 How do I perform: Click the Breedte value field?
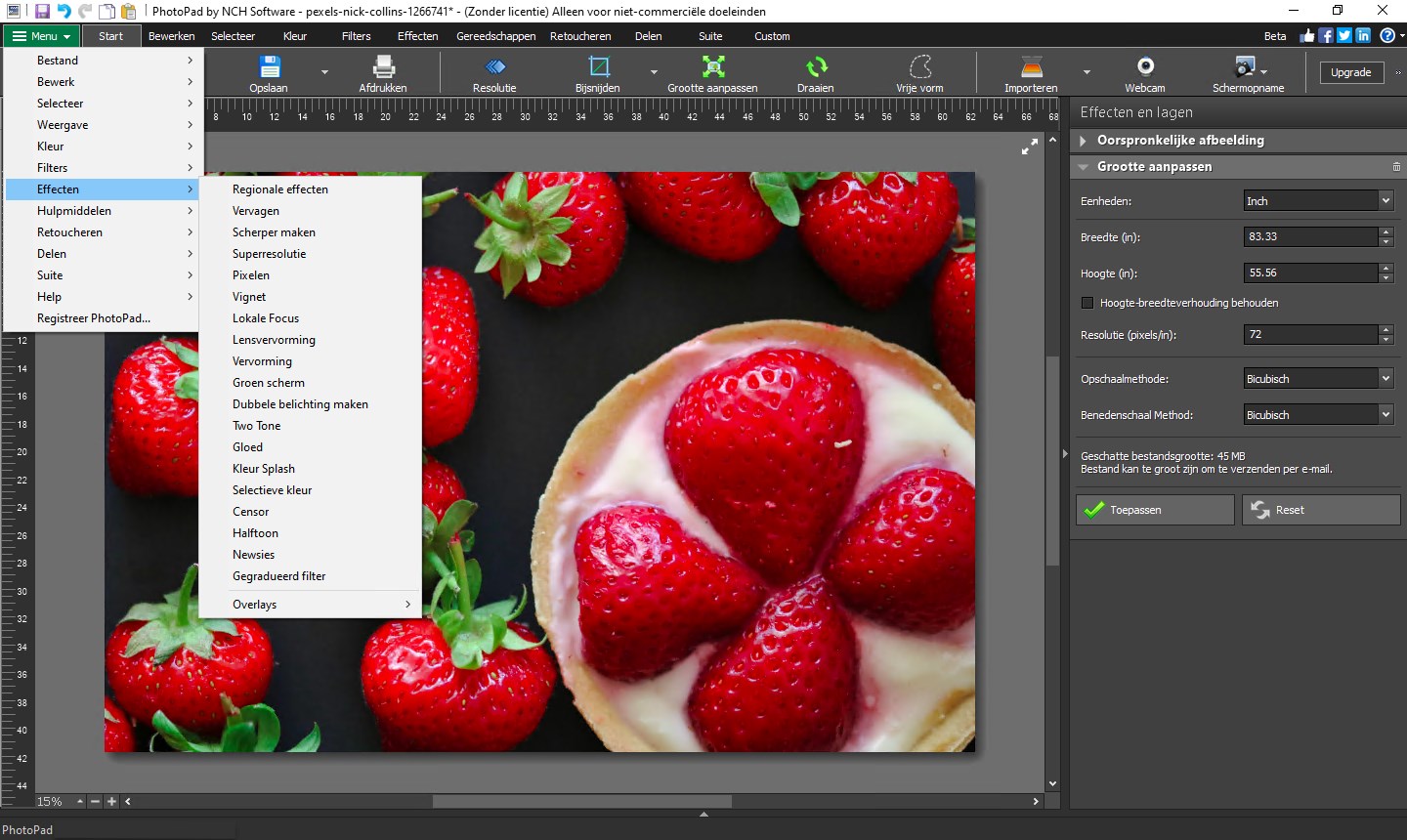(1310, 236)
